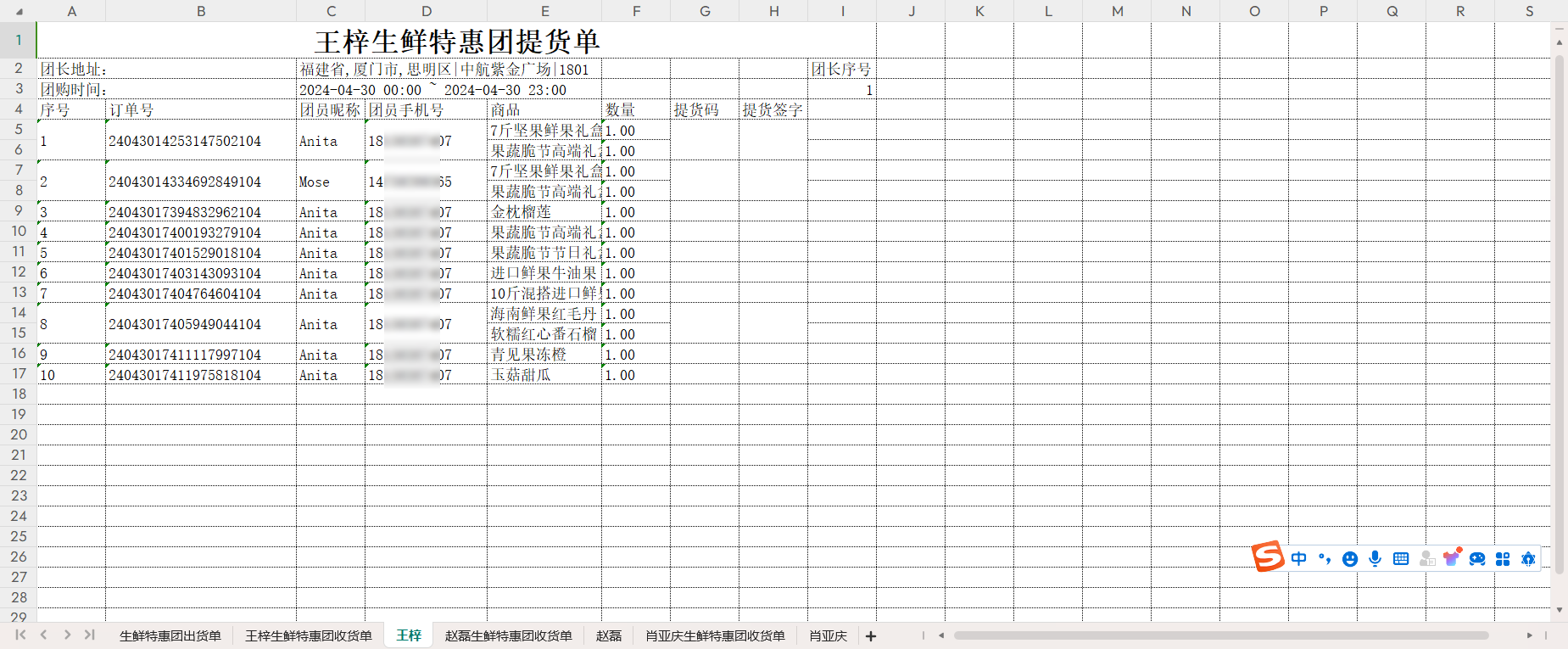Jump to the first sheet tab arrow
This screenshot has width=1568, height=649.
click(21, 635)
